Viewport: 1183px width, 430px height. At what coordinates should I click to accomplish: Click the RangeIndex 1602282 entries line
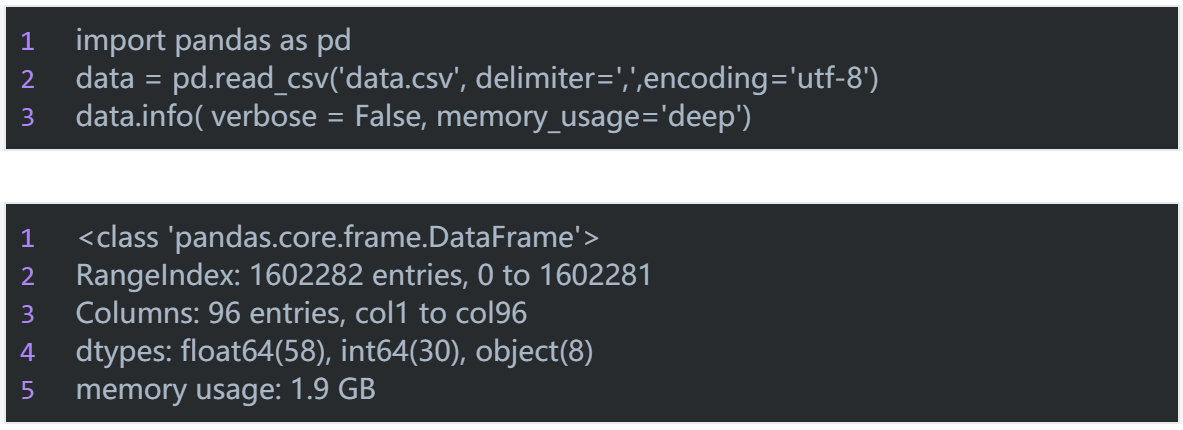pyautogui.click(x=364, y=275)
